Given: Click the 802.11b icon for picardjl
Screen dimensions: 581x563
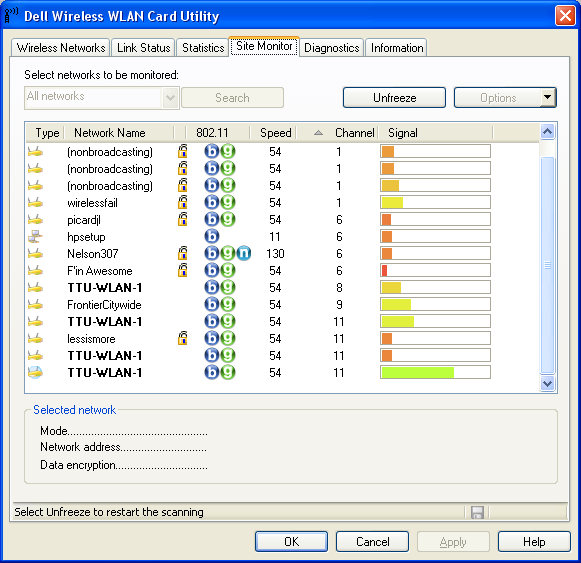Looking at the screenshot, I should coord(212,219).
